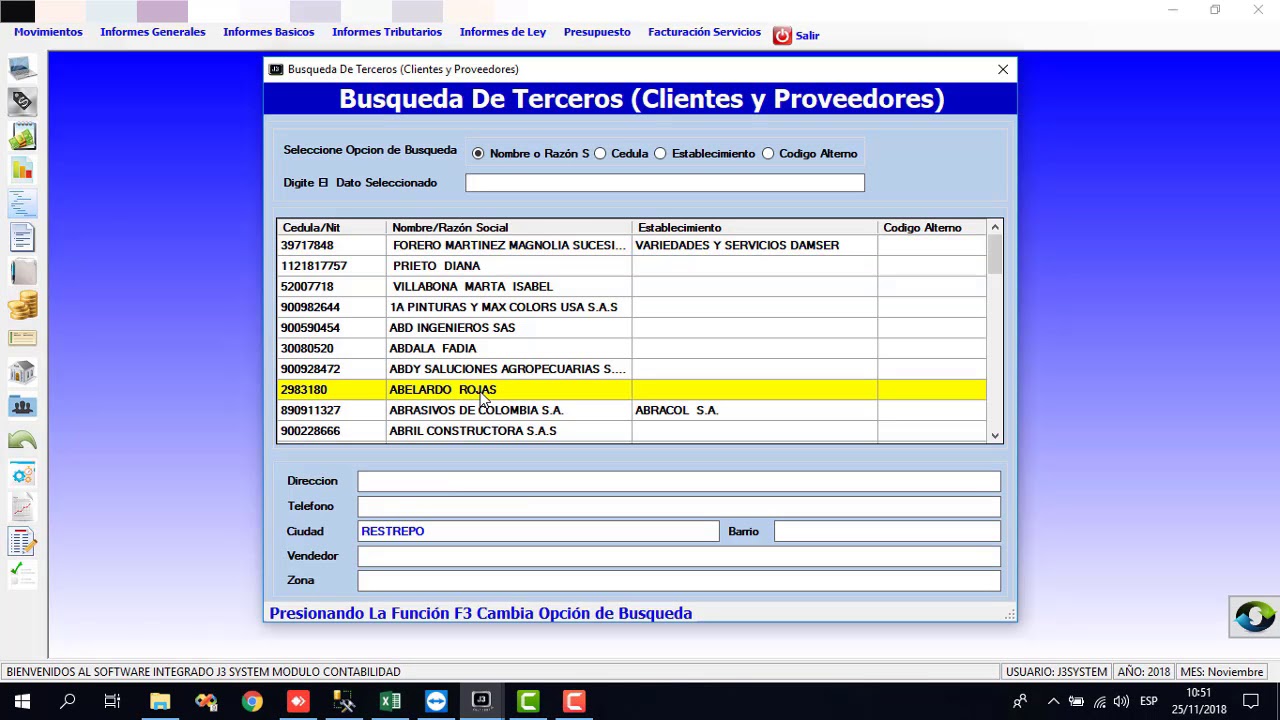1280x720 pixels.
Task: Click the Salir exit button
Action: 807,35
